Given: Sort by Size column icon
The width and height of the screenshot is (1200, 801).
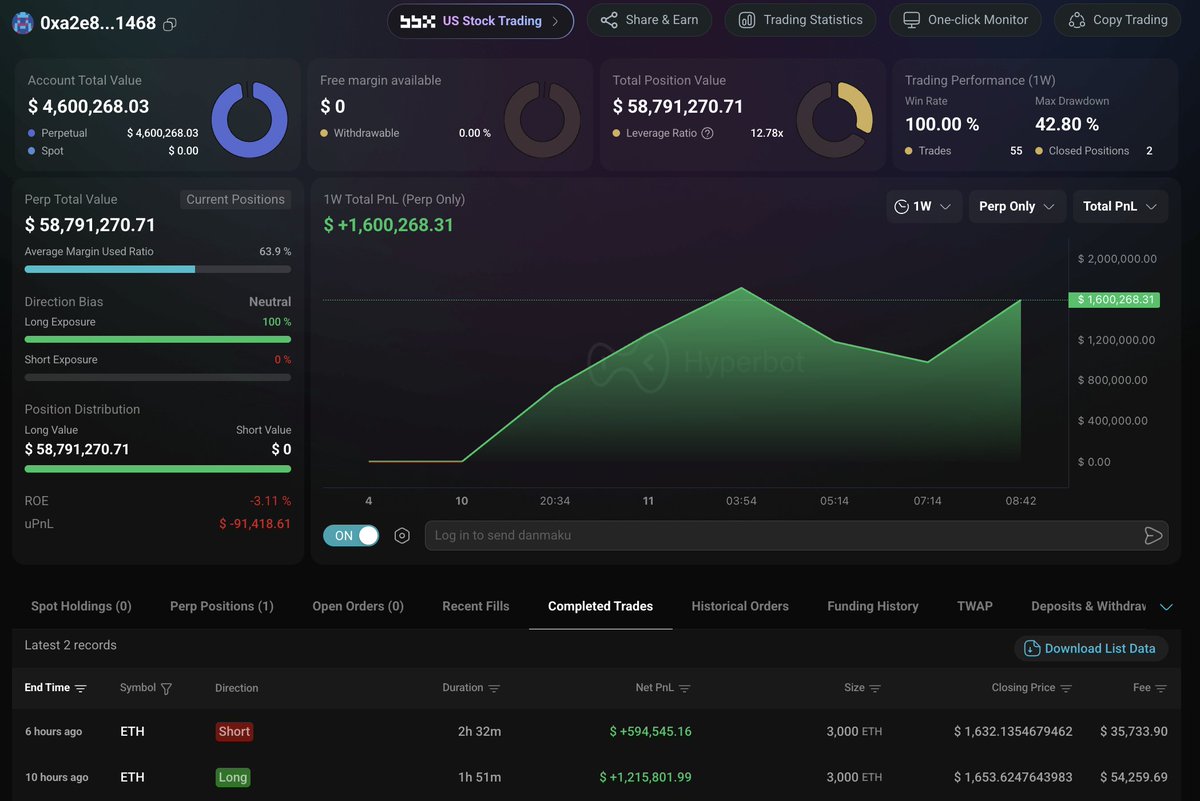Looking at the screenshot, I should [875, 688].
